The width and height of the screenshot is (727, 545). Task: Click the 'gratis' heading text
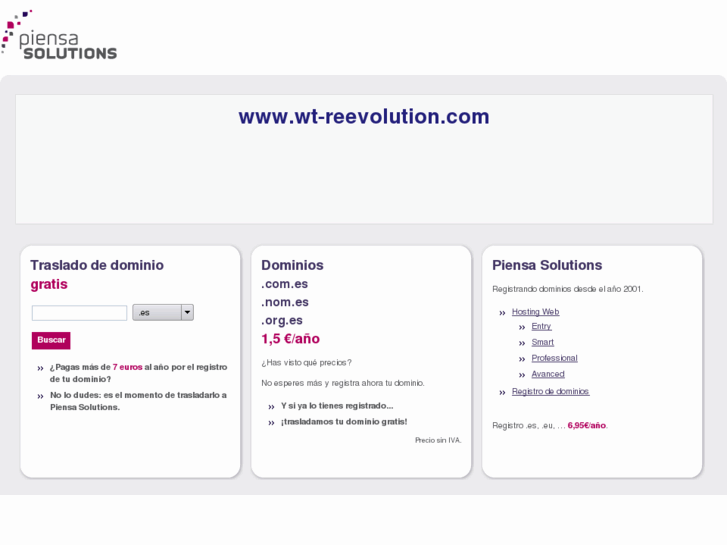pyautogui.click(x=49, y=284)
